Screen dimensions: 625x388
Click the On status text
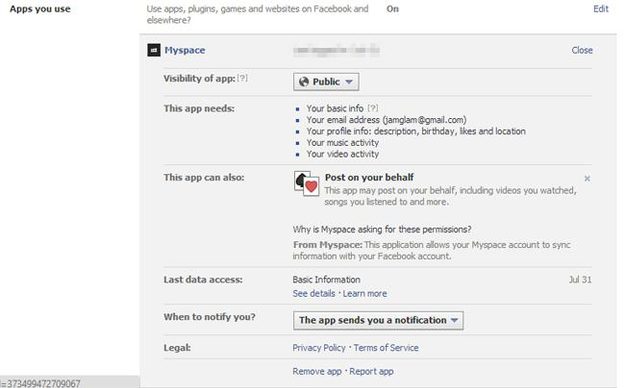393,9
